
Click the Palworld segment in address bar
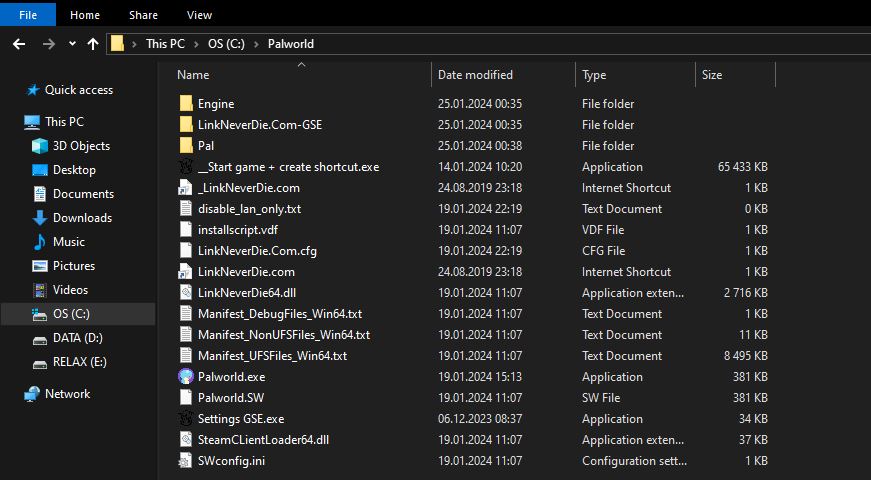point(291,44)
